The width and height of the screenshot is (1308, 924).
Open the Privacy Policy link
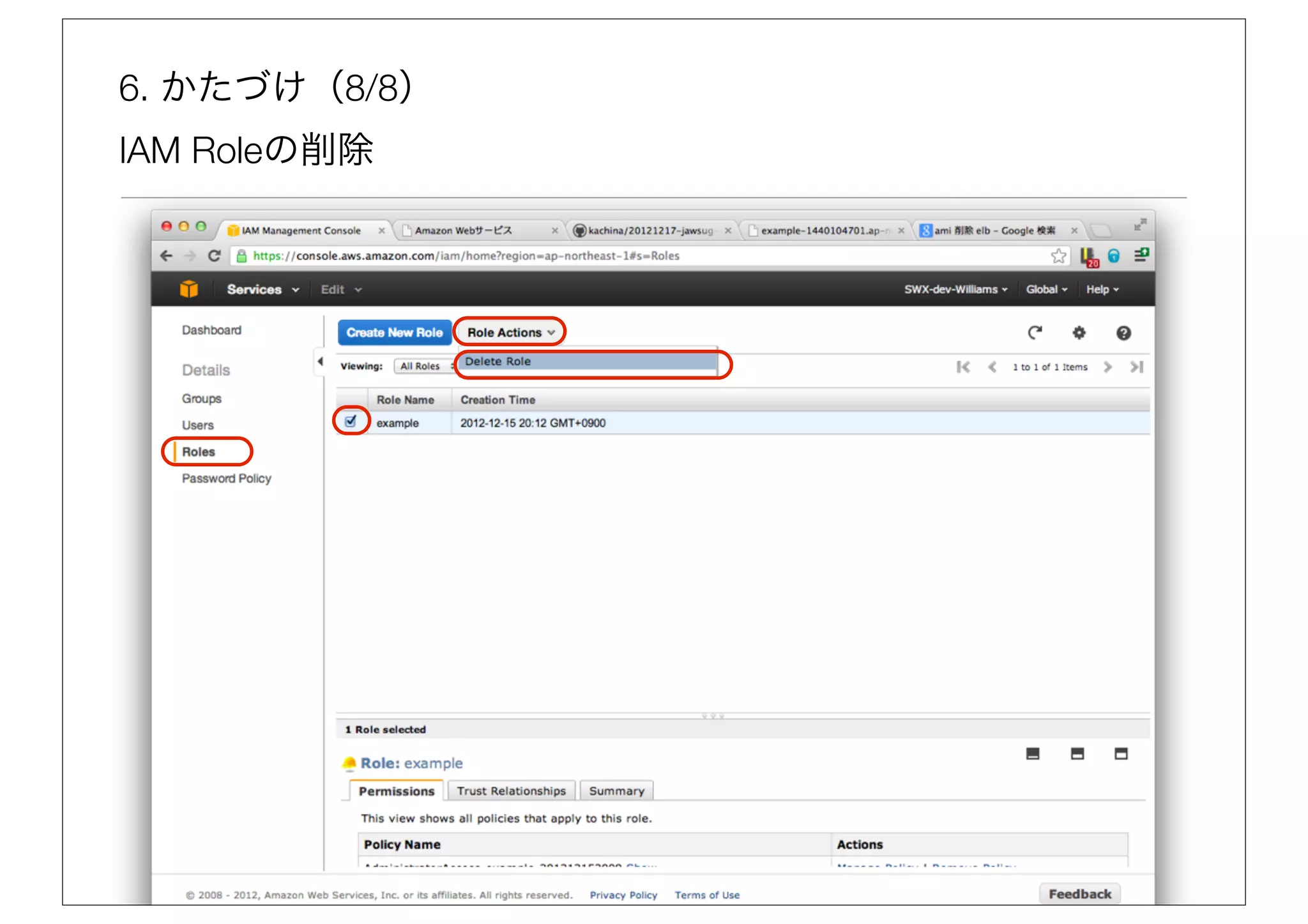click(x=623, y=895)
